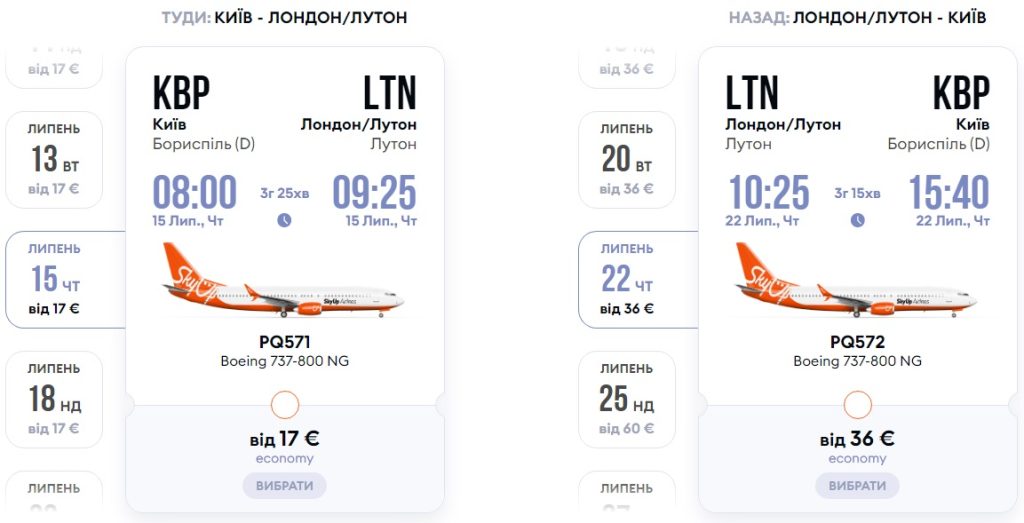The height and width of the screenshot is (523, 1024).
Task: Select the economy fare radio for 17 €
Action: pos(285,405)
